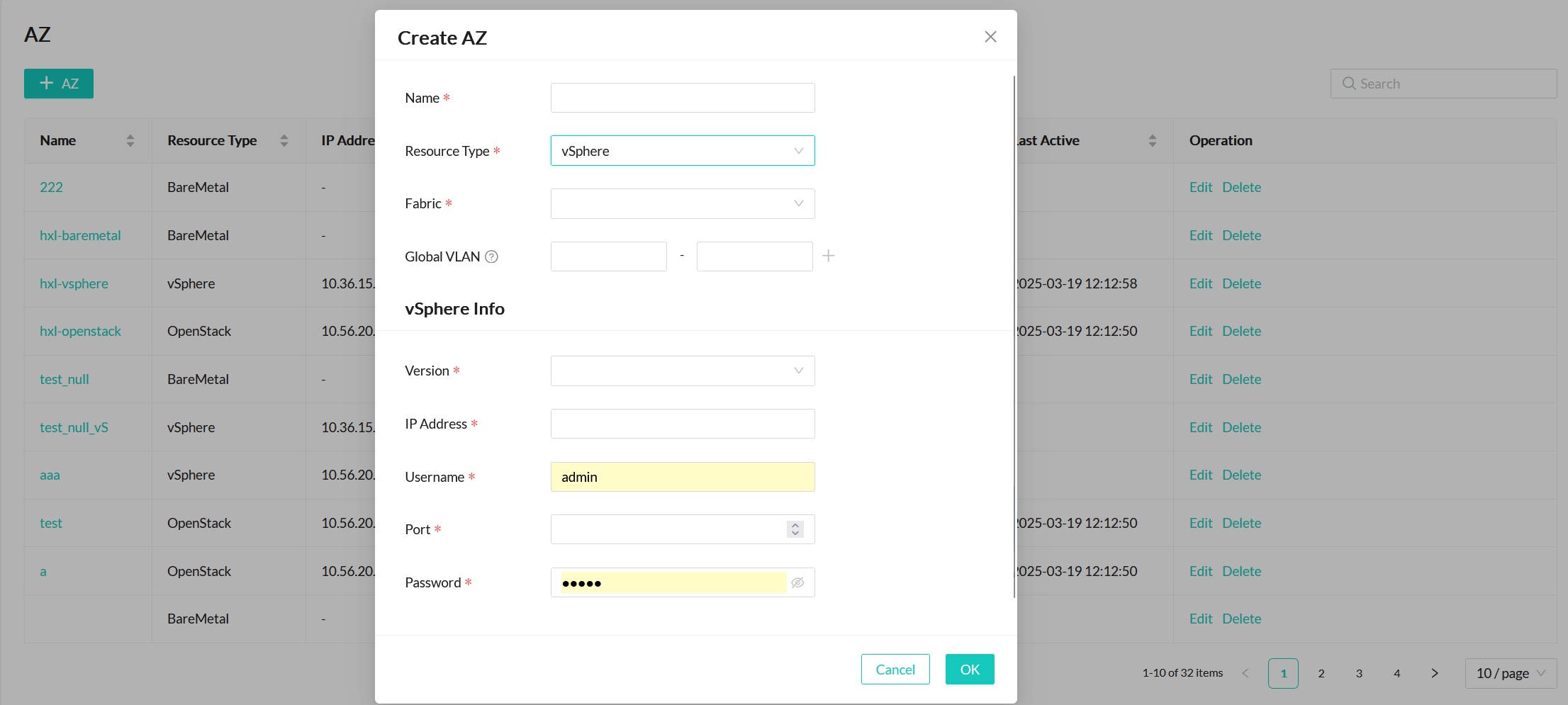Image resolution: width=1568 pixels, height=705 pixels.
Task: Click the Port field stepper arrows
Action: coord(795,529)
